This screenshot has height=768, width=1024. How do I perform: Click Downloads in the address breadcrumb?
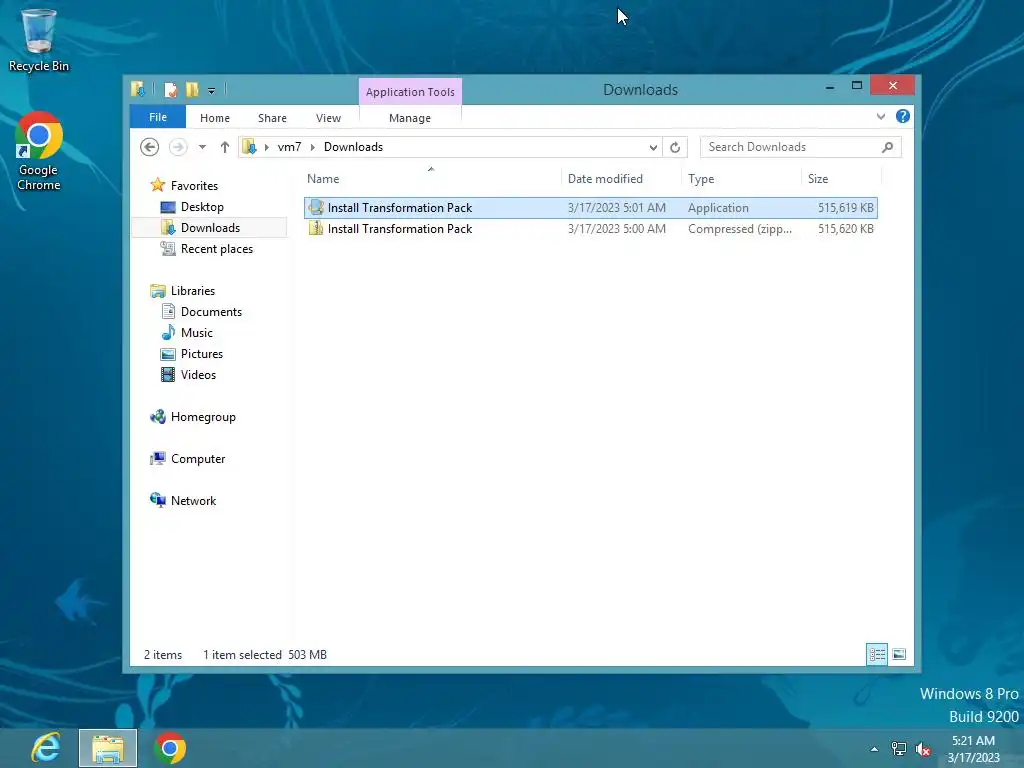pos(353,147)
